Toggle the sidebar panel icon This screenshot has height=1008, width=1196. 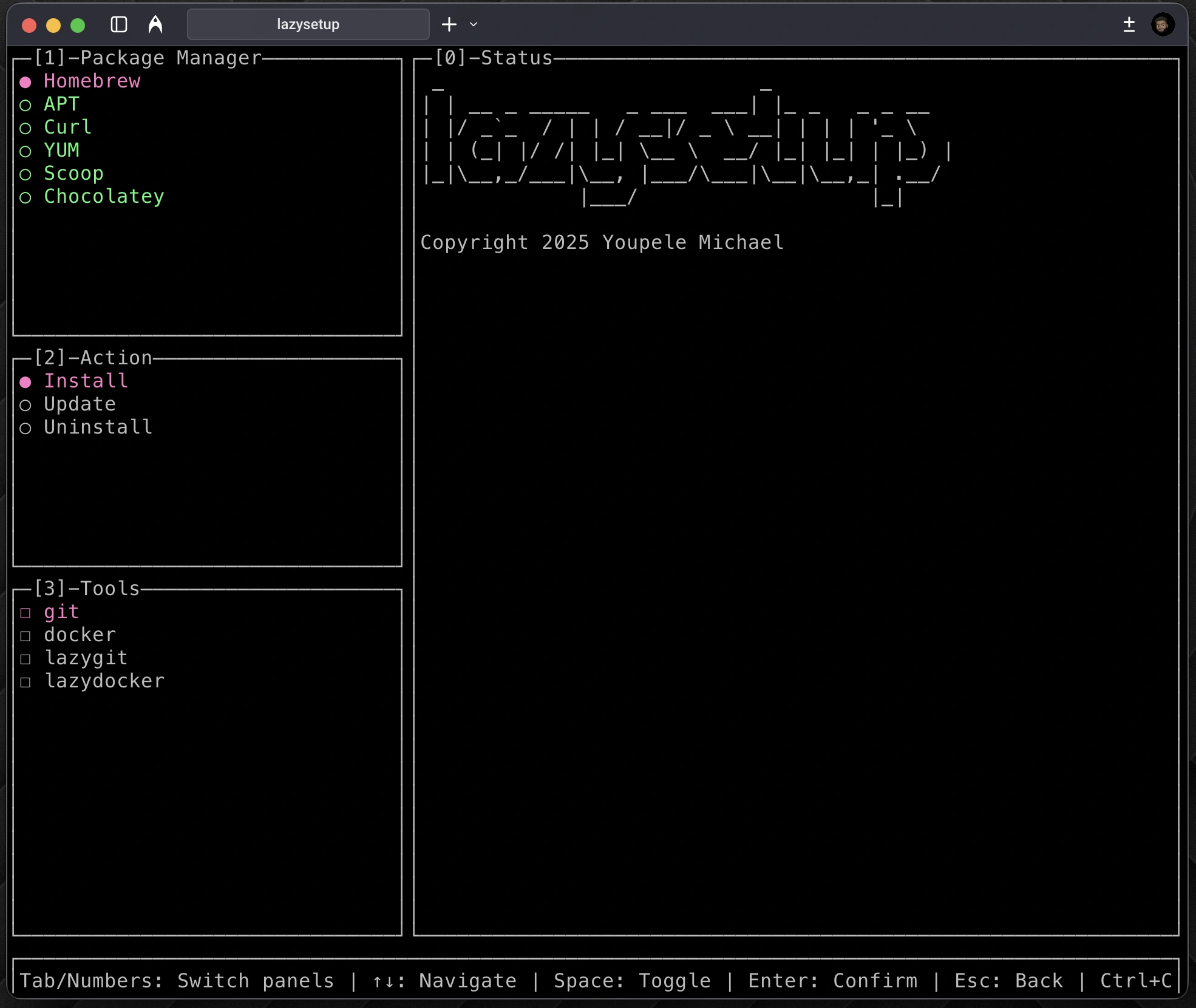(x=119, y=24)
